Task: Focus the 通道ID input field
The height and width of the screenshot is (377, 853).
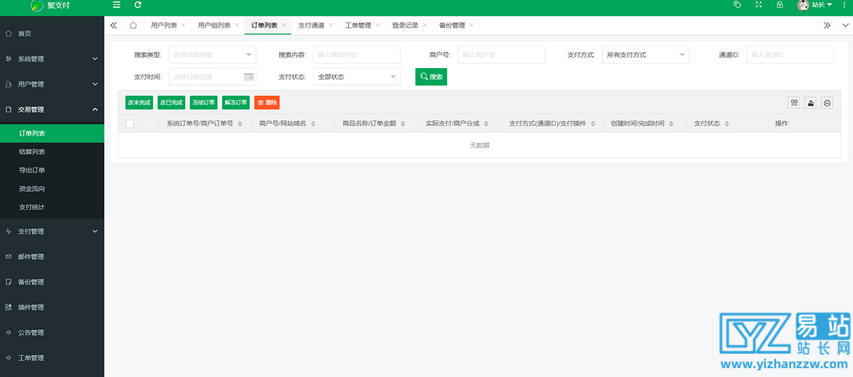Action: tap(790, 55)
